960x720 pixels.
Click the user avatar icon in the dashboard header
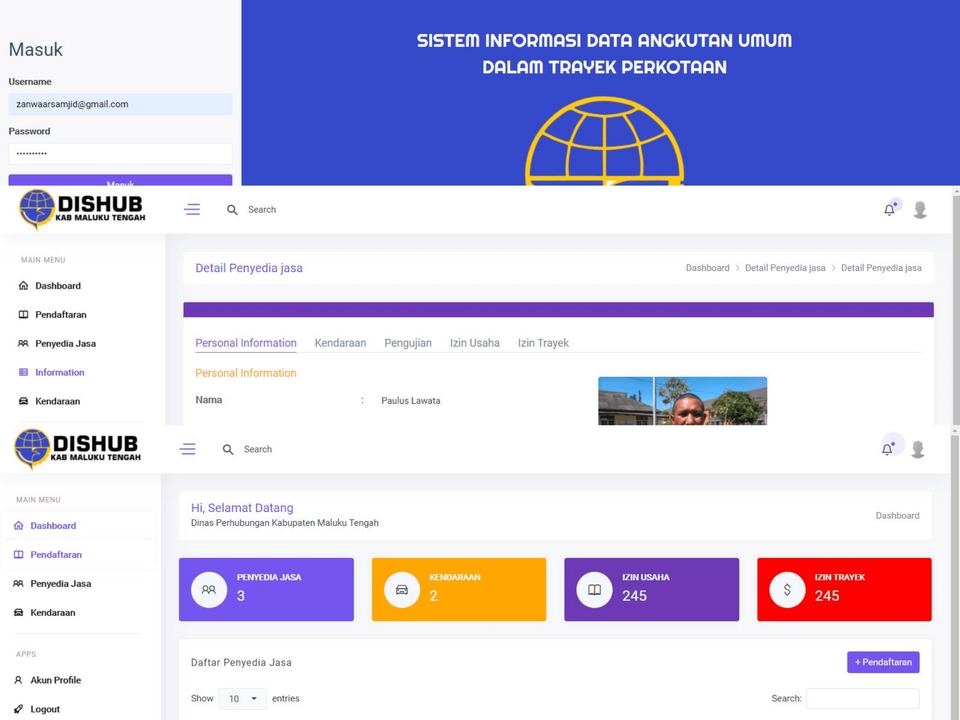(917, 449)
